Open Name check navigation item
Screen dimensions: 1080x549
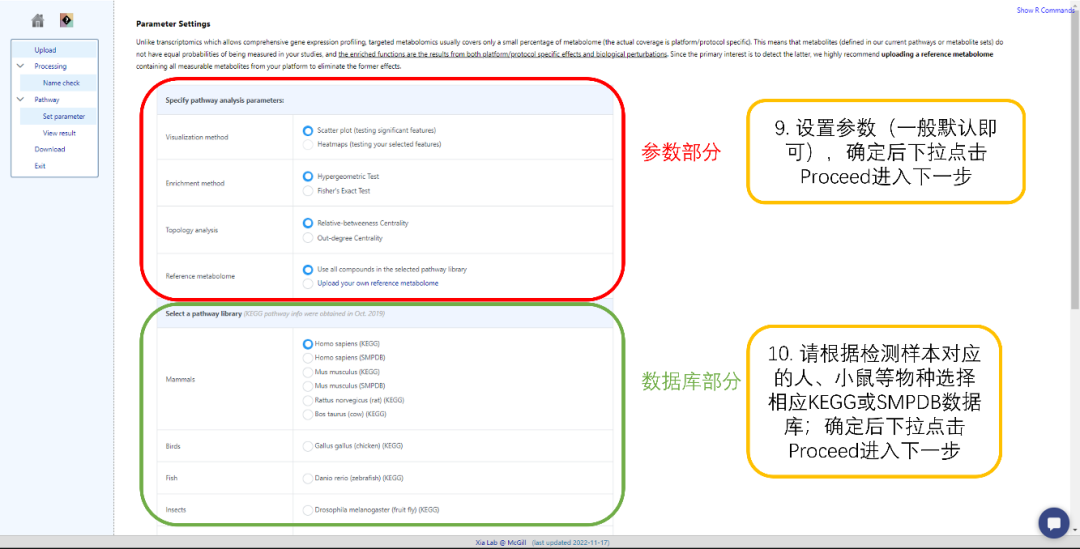(61, 83)
